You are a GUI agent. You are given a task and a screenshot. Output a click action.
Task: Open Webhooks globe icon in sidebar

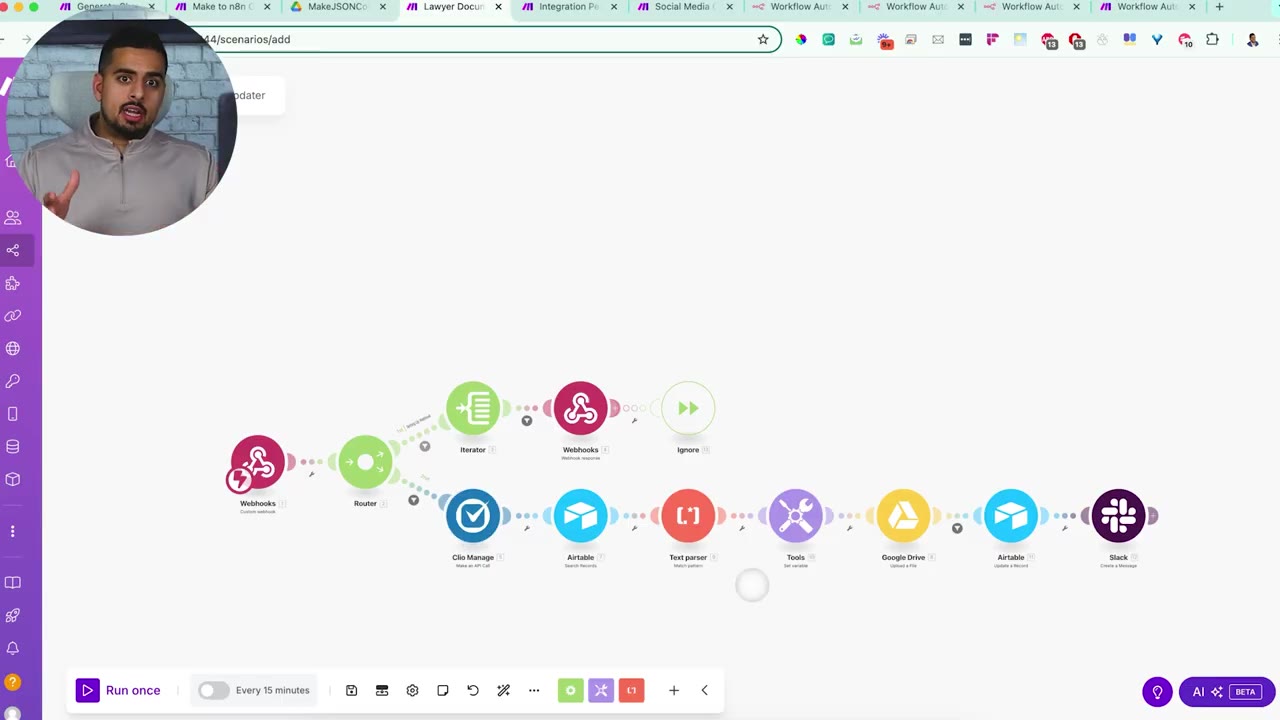[13, 349]
